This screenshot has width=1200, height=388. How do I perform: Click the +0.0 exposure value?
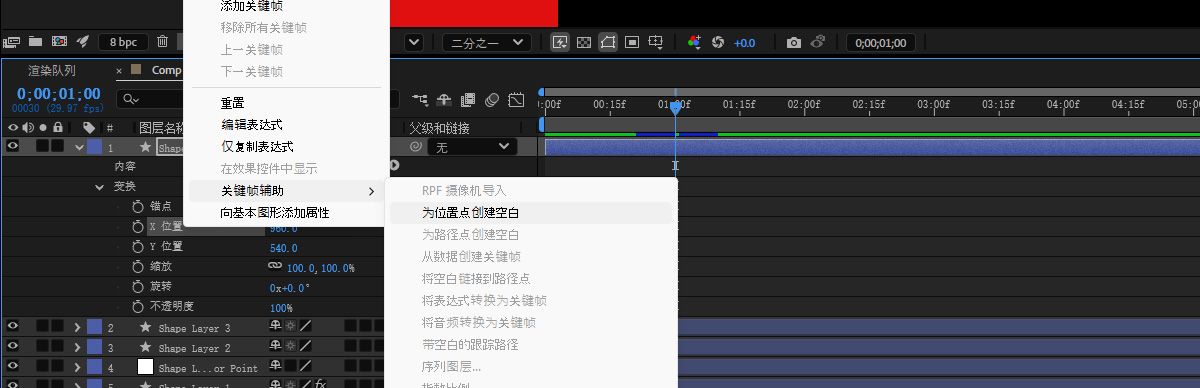[x=744, y=43]
